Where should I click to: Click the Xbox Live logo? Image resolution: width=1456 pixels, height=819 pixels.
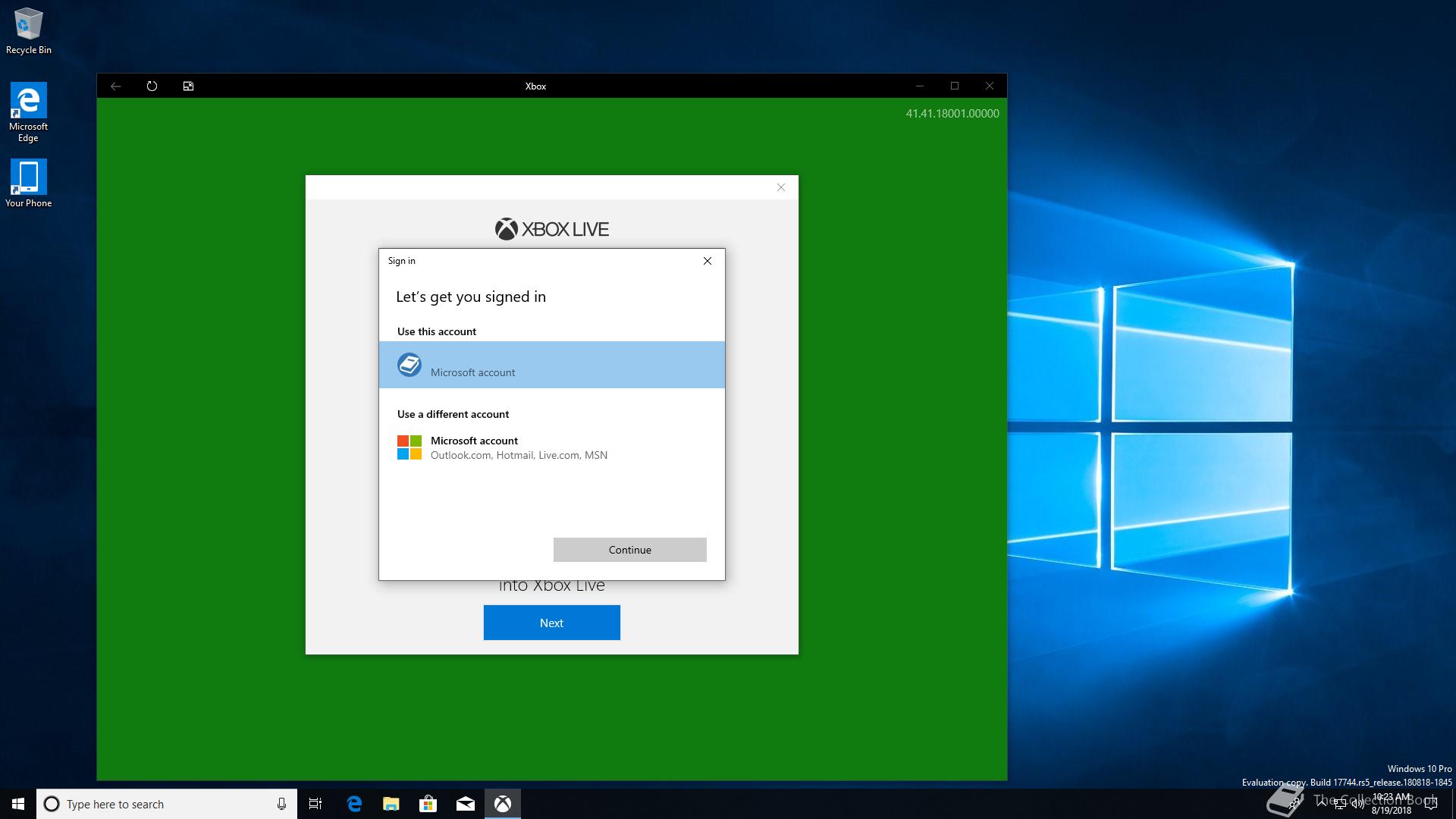[552, 229]
